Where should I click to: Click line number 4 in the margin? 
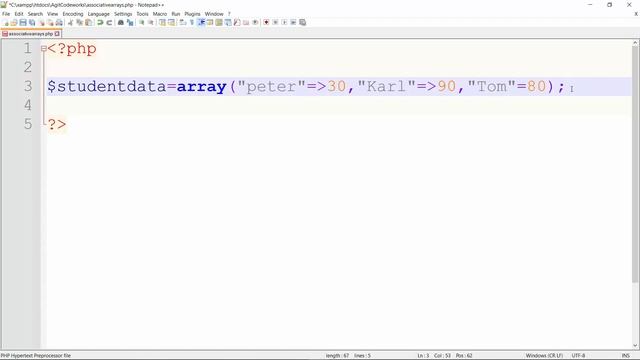point(28,105)
